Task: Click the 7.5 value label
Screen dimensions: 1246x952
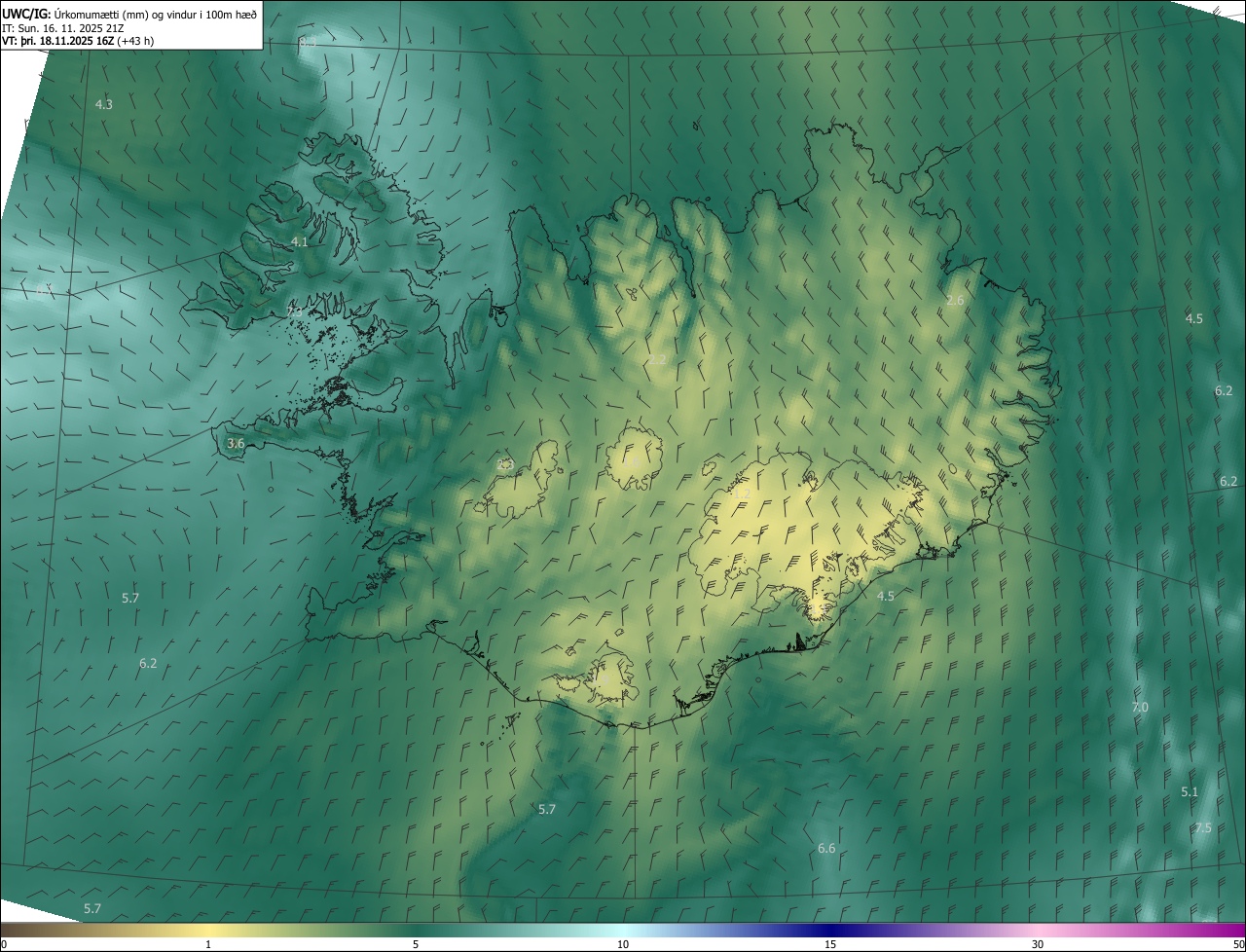Action: click(x=1203, y=827)
